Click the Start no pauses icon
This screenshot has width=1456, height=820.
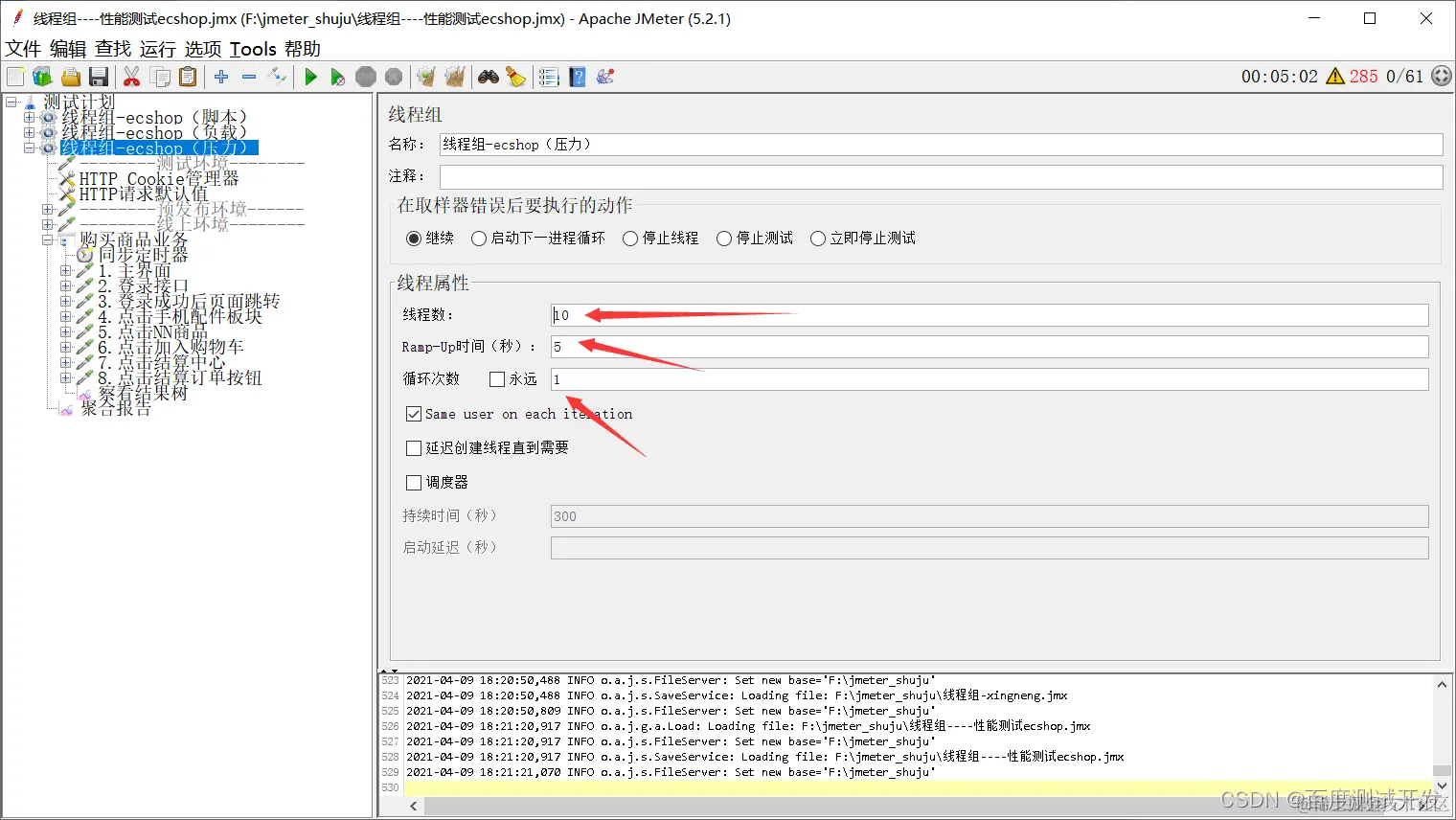[337, 77]
